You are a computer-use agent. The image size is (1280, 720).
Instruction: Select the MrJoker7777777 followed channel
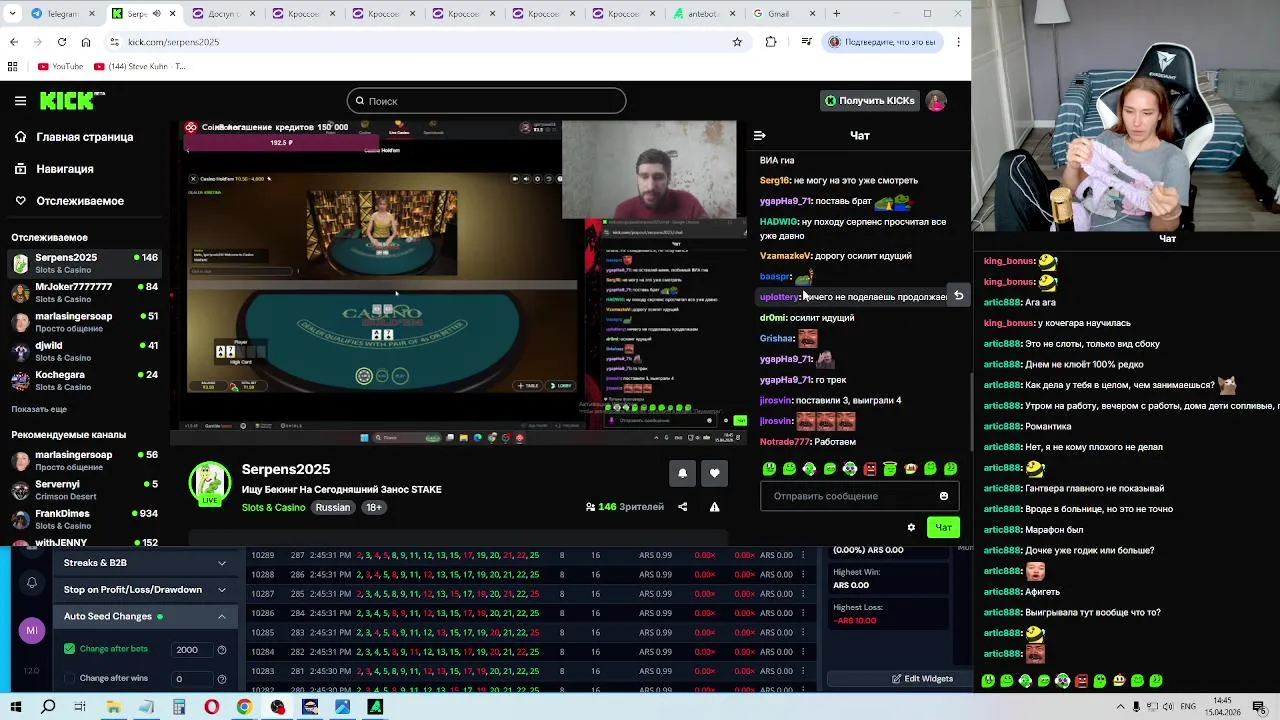click(x=85, y=292)
